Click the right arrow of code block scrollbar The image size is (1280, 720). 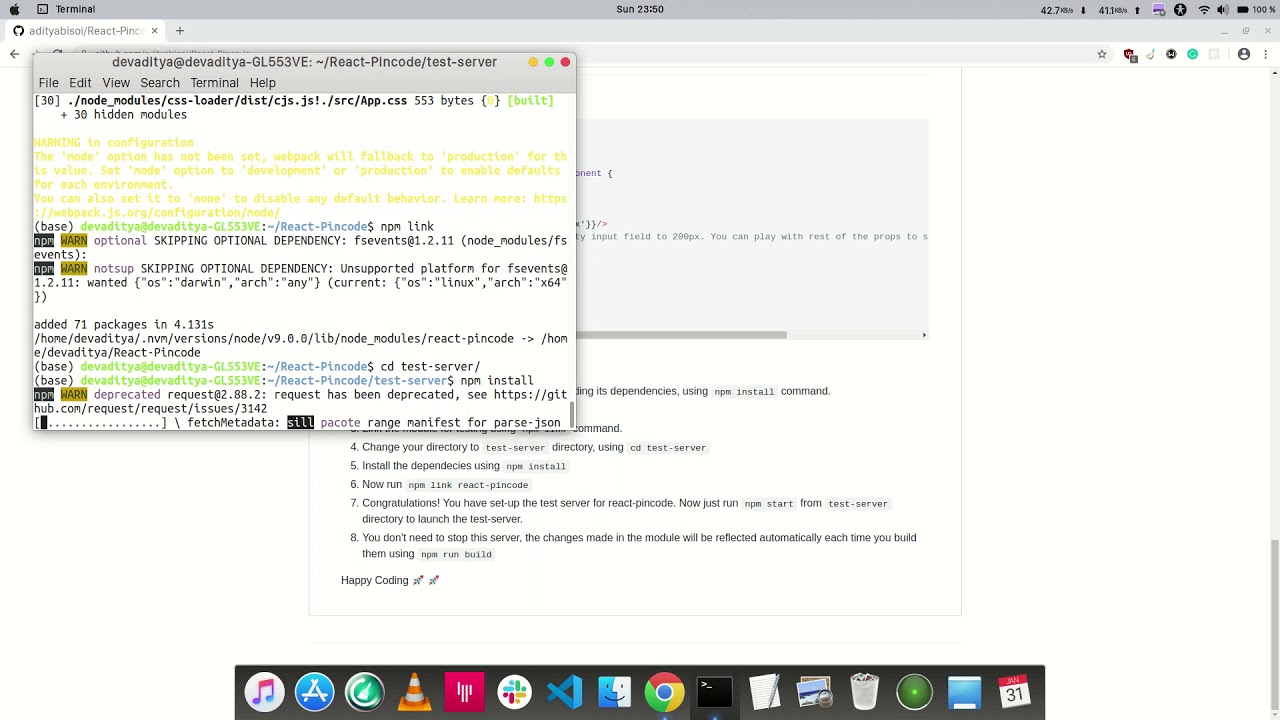(924, 335)
